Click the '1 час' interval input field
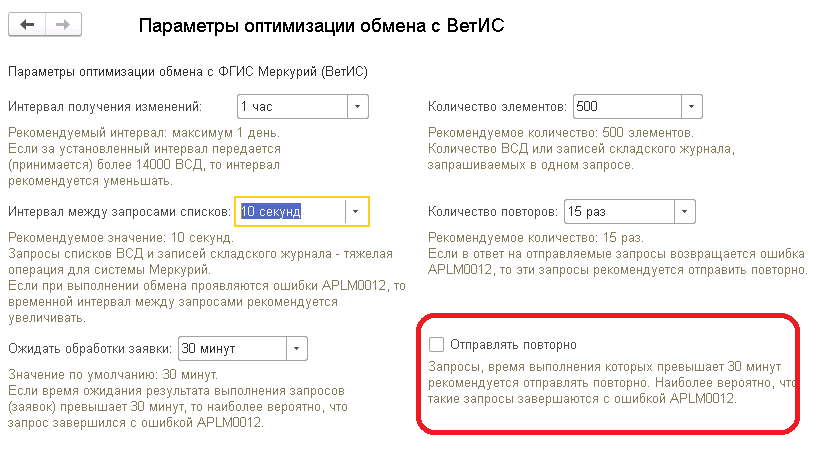Screen dimensions: 828x463 293,107
